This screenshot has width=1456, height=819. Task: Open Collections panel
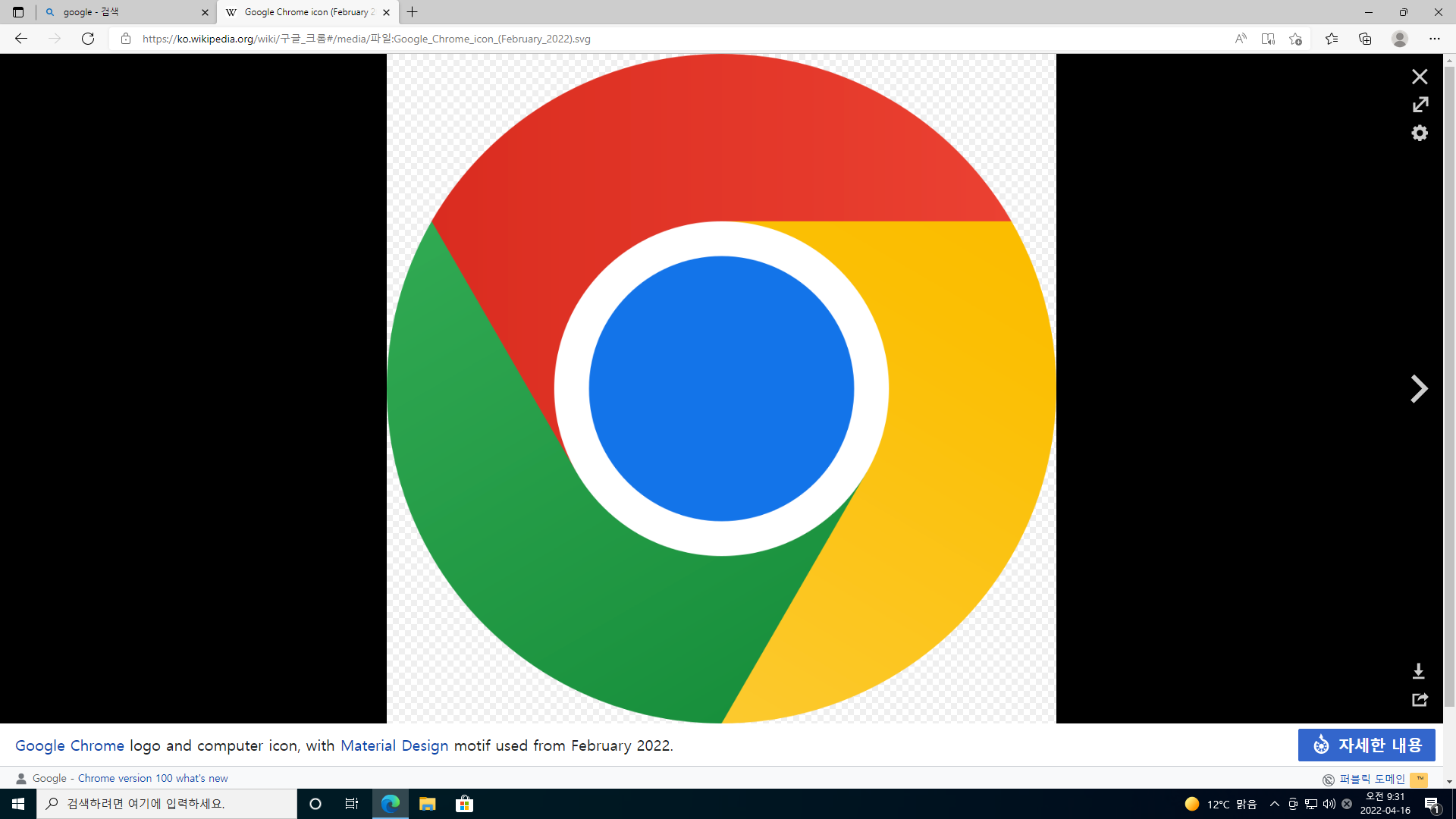pyautogui.click(x=1365, y=39)
